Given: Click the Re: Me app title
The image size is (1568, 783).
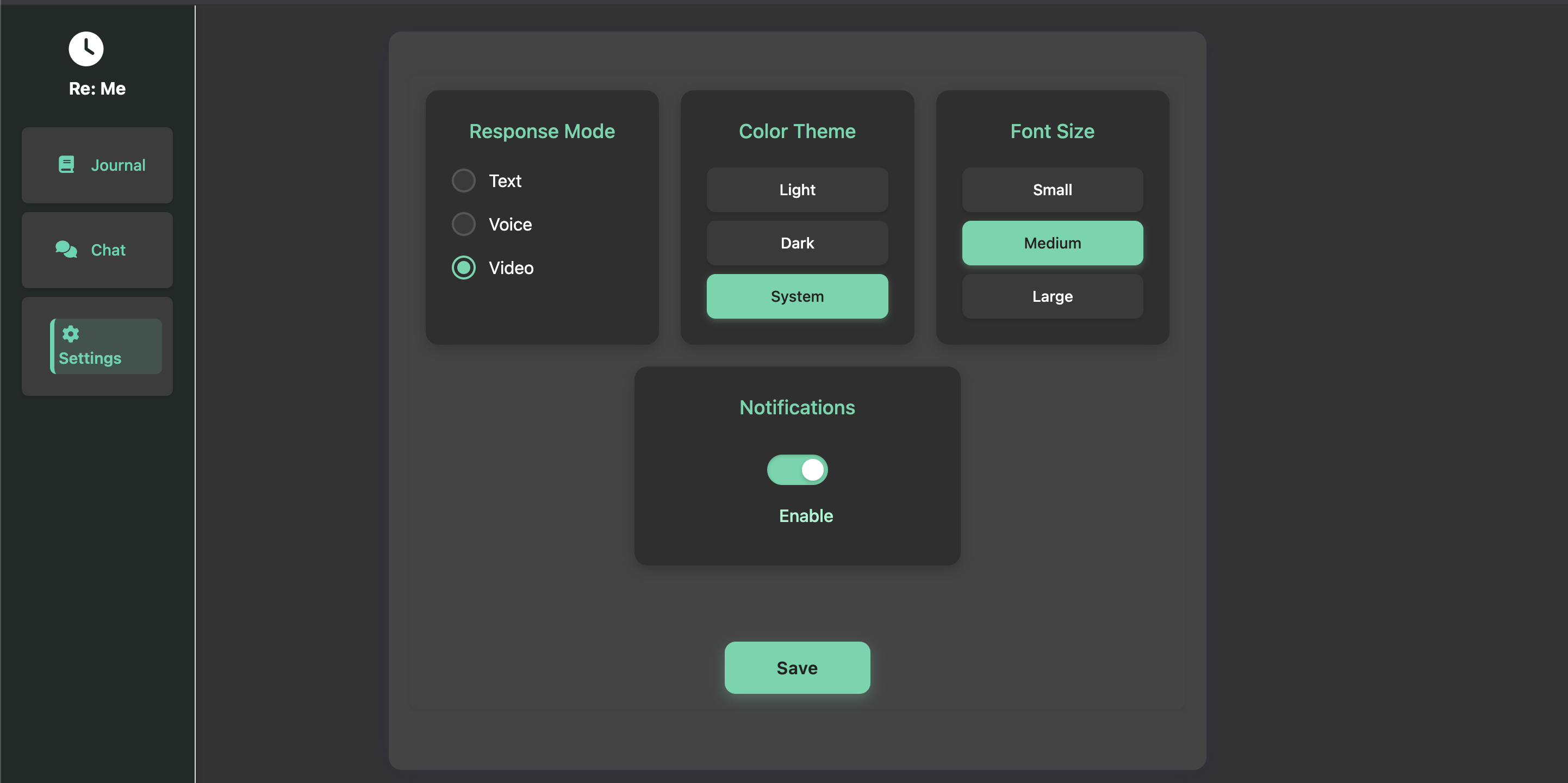Looking at the screenshot, I should (97, 89).
